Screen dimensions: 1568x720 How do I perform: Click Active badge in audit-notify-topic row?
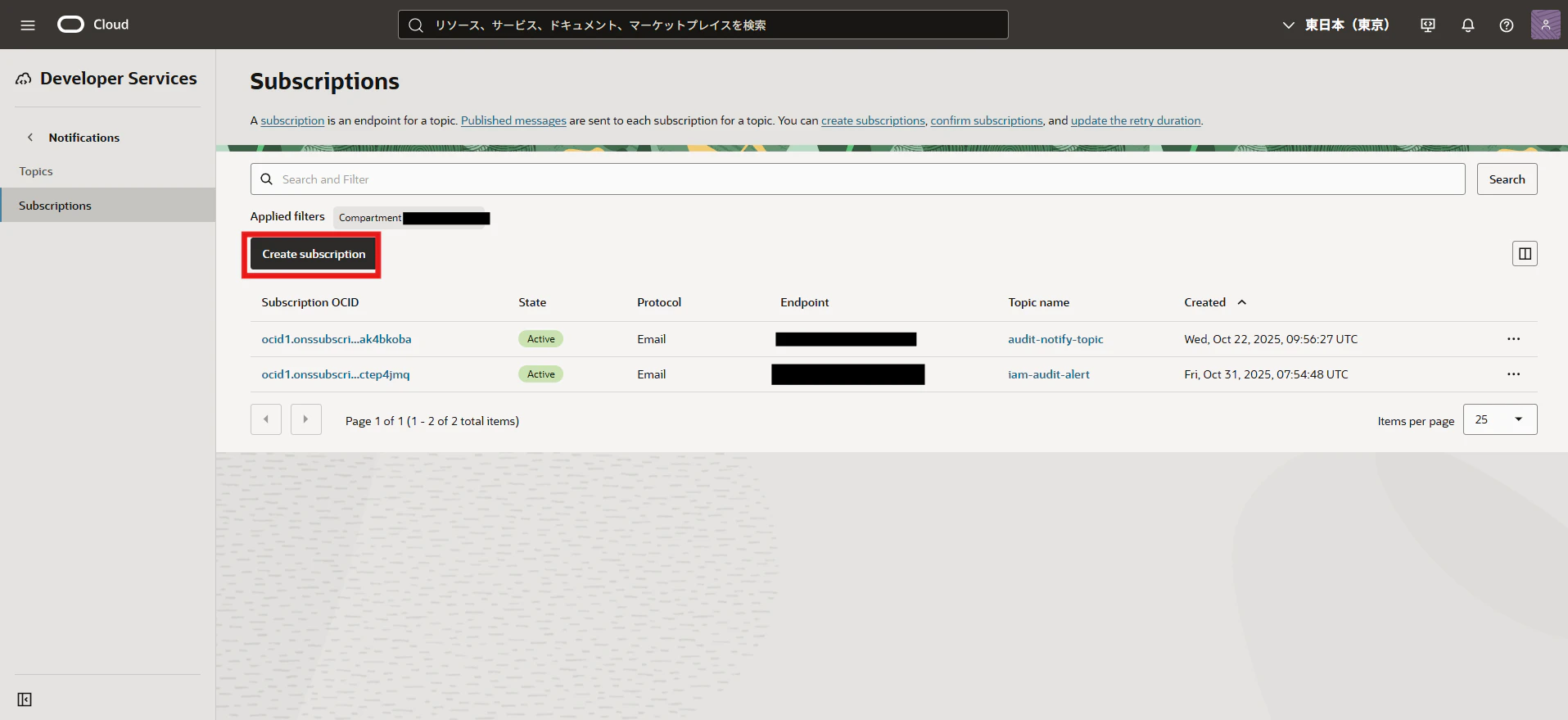tap(541, 339)
